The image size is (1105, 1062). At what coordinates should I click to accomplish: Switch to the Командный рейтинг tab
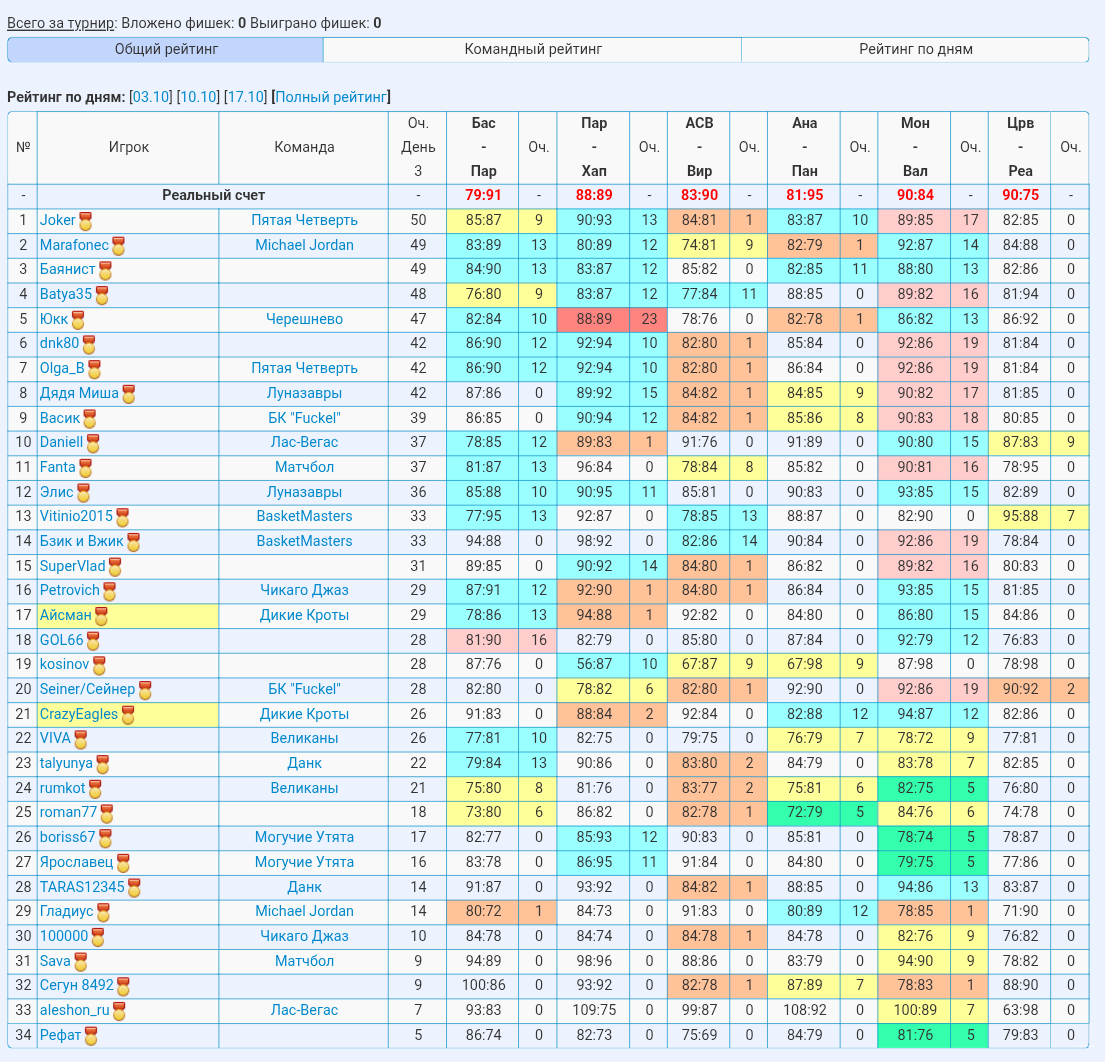(x=533, y=49)
